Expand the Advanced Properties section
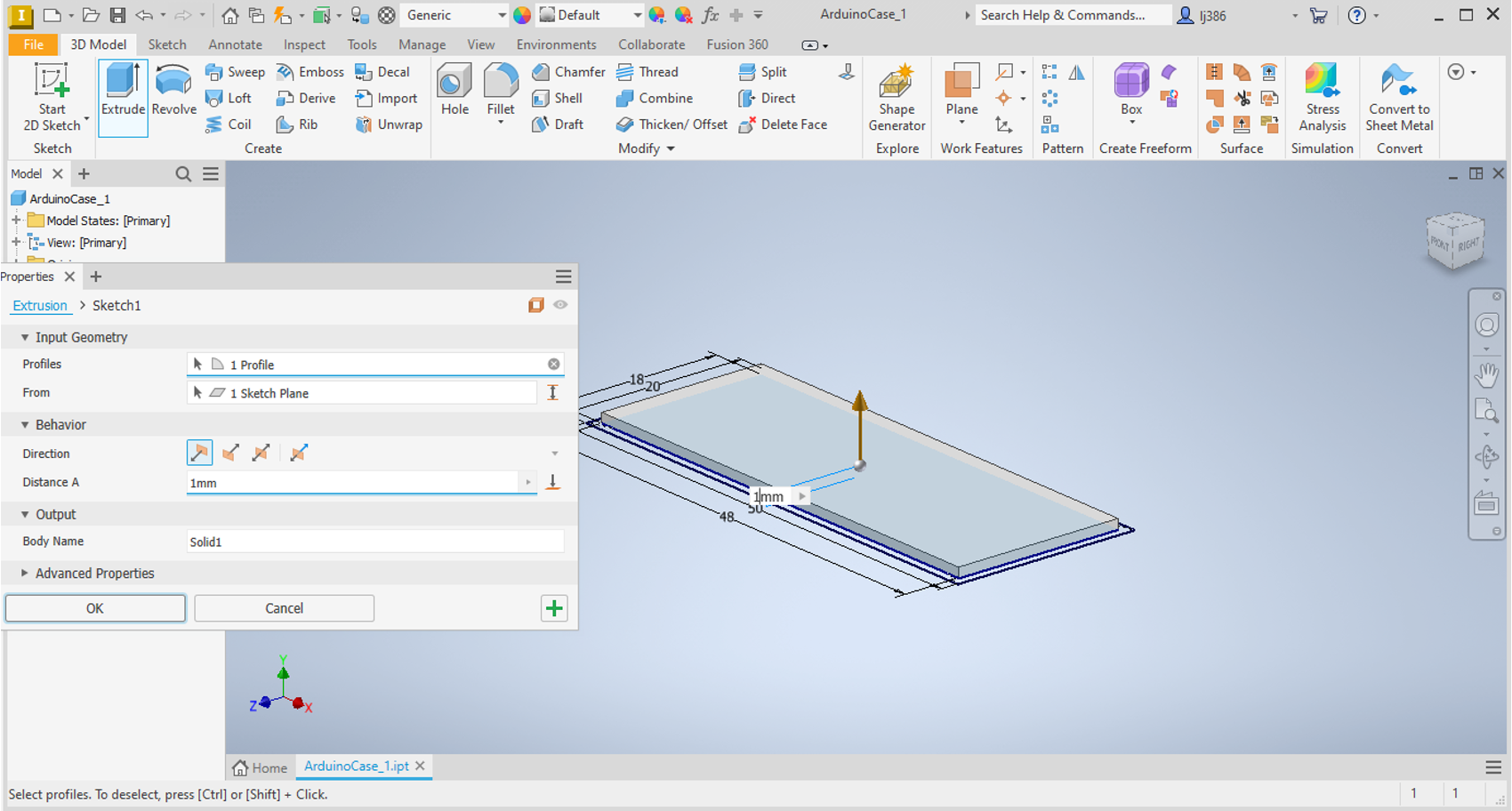Viewport: 1512px width, 811px height. [x=25, y=574]
